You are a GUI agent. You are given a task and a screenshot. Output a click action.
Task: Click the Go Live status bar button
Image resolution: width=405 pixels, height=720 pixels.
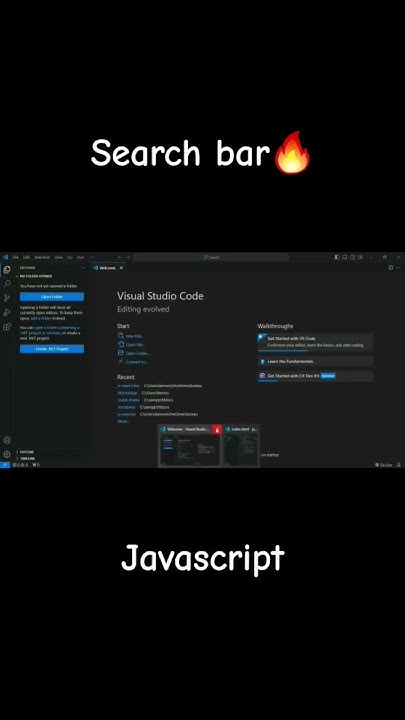tap(383, 465)
